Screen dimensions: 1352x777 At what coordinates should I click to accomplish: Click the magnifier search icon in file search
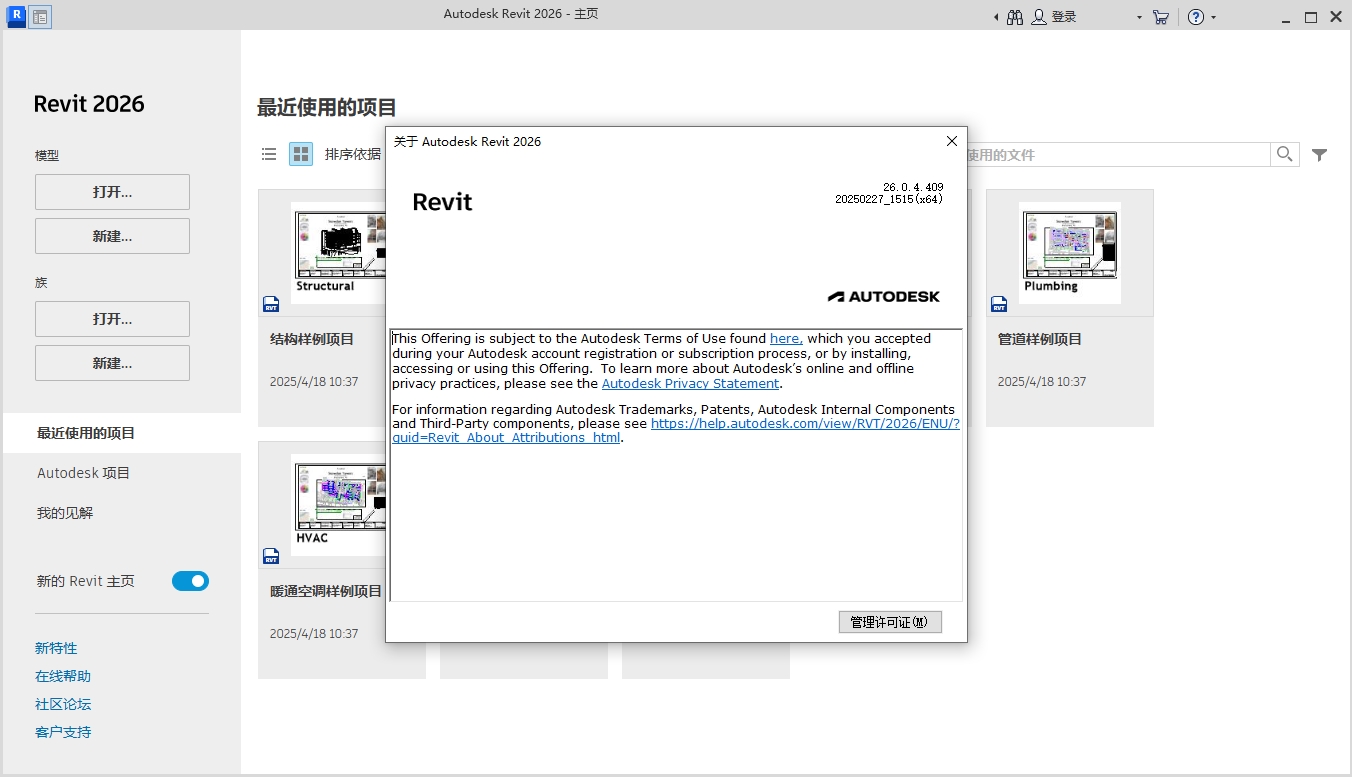tap(1285, 154)
